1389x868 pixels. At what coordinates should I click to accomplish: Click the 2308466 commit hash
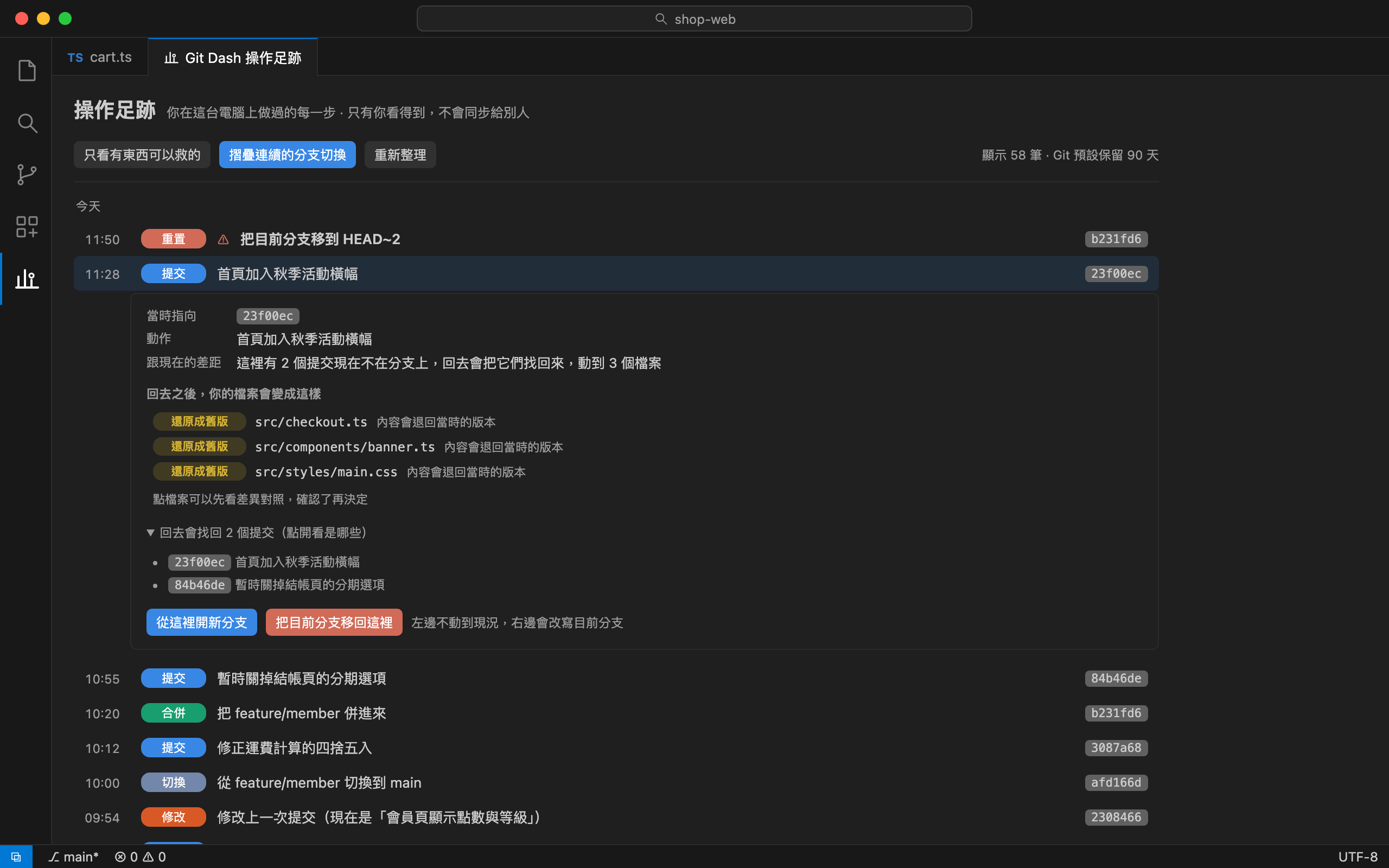[1116, 818]
